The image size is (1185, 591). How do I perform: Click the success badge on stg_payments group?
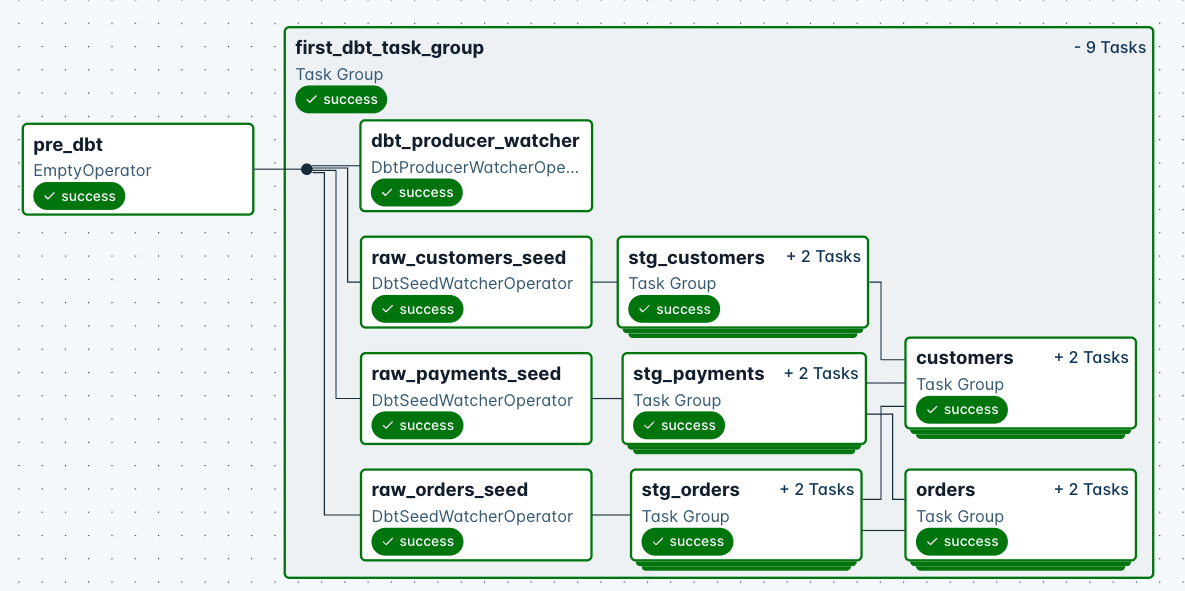[x=679, y=425]
